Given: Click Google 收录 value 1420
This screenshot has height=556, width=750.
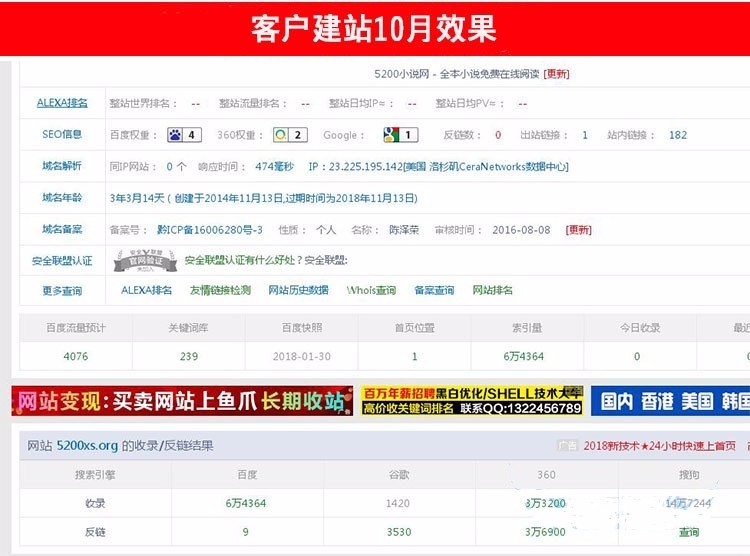Looking at the screenshot, I should [398, 503].
